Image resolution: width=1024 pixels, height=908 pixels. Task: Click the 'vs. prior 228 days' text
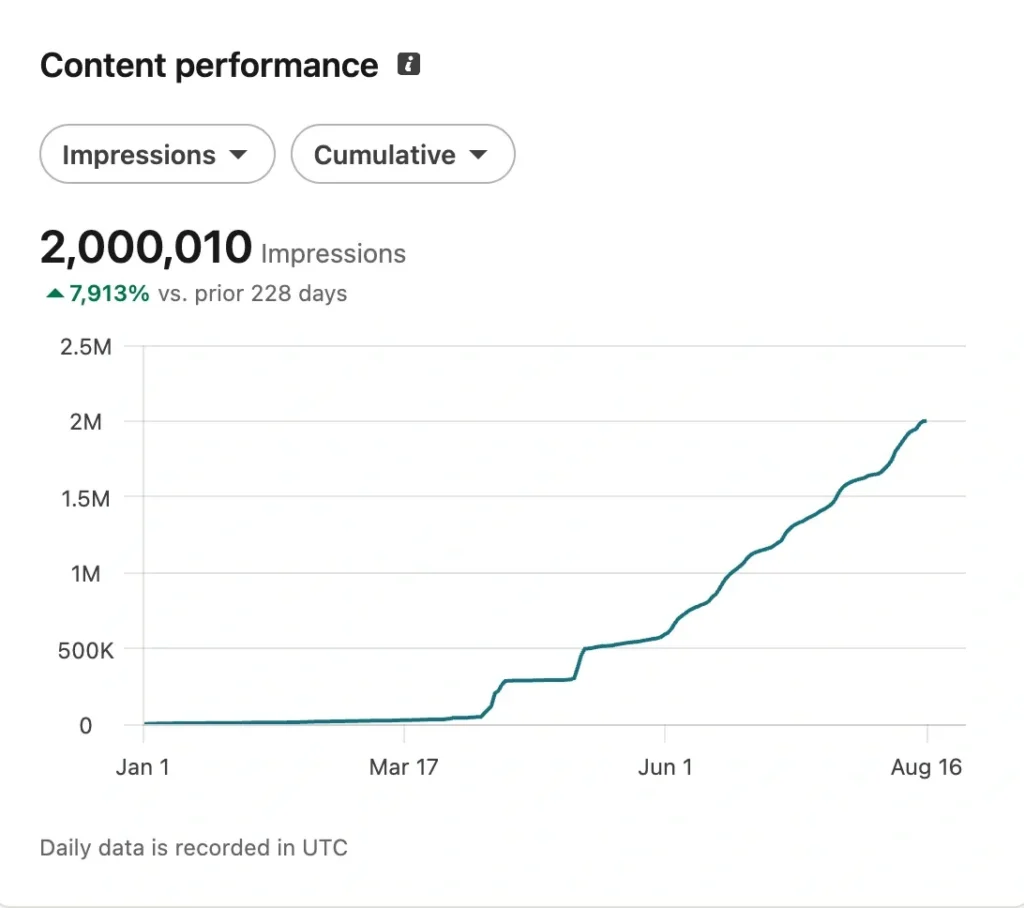(252, 294)
